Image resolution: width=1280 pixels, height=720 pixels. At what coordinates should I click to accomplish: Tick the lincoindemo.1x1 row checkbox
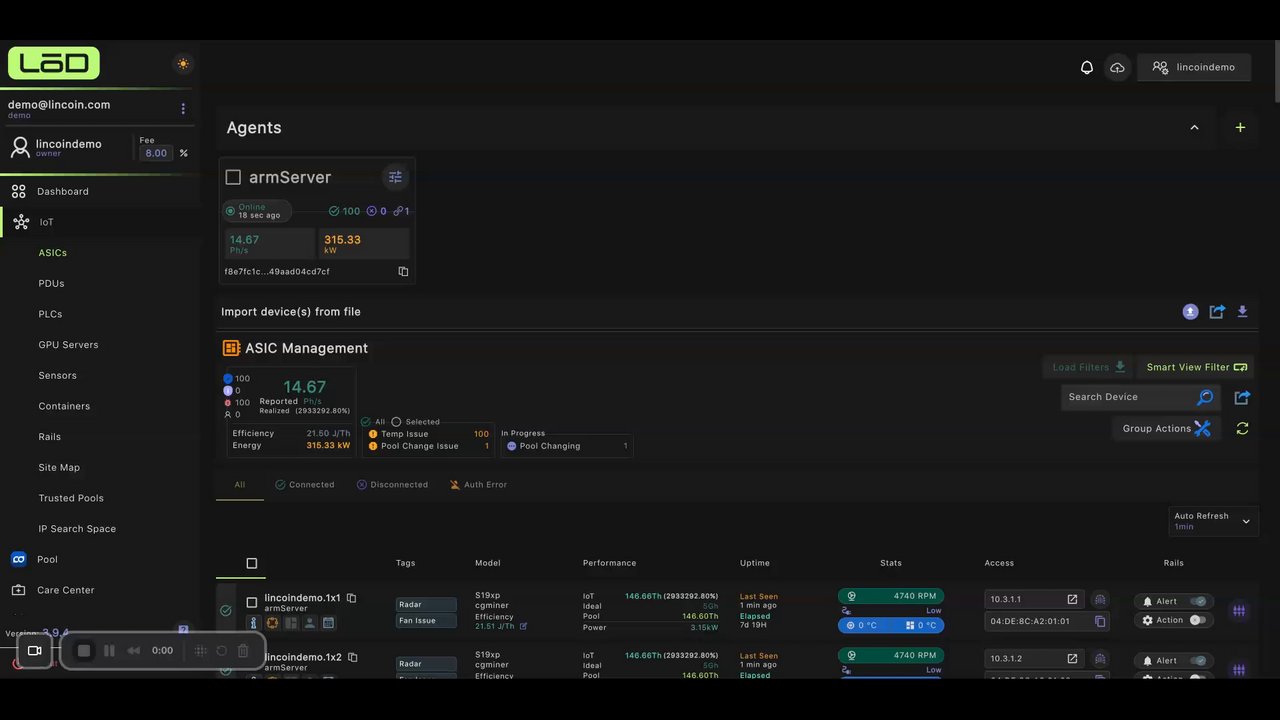(x=252, y=603)
